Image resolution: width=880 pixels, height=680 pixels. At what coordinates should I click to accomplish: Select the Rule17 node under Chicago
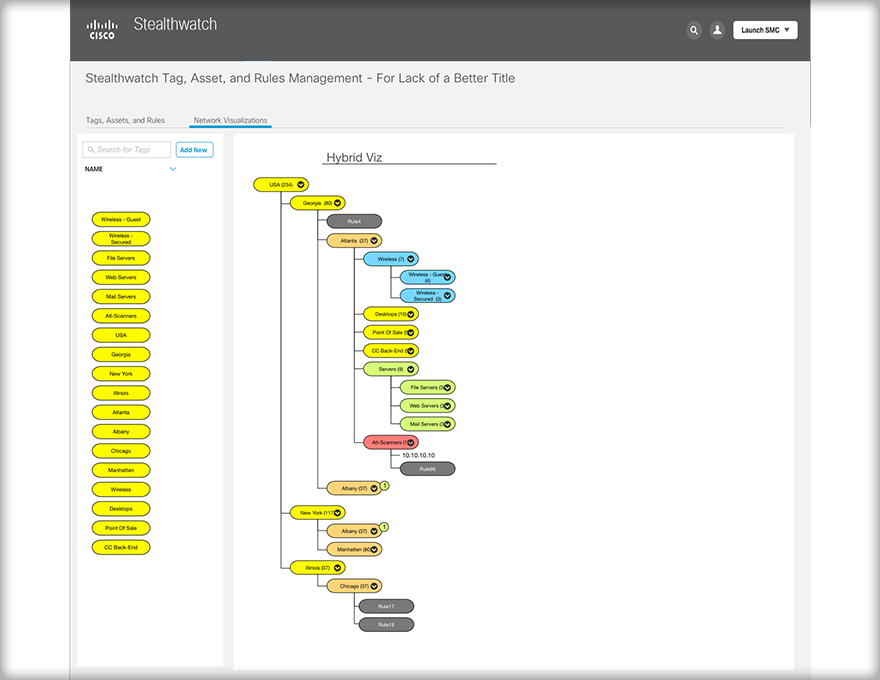386,607
